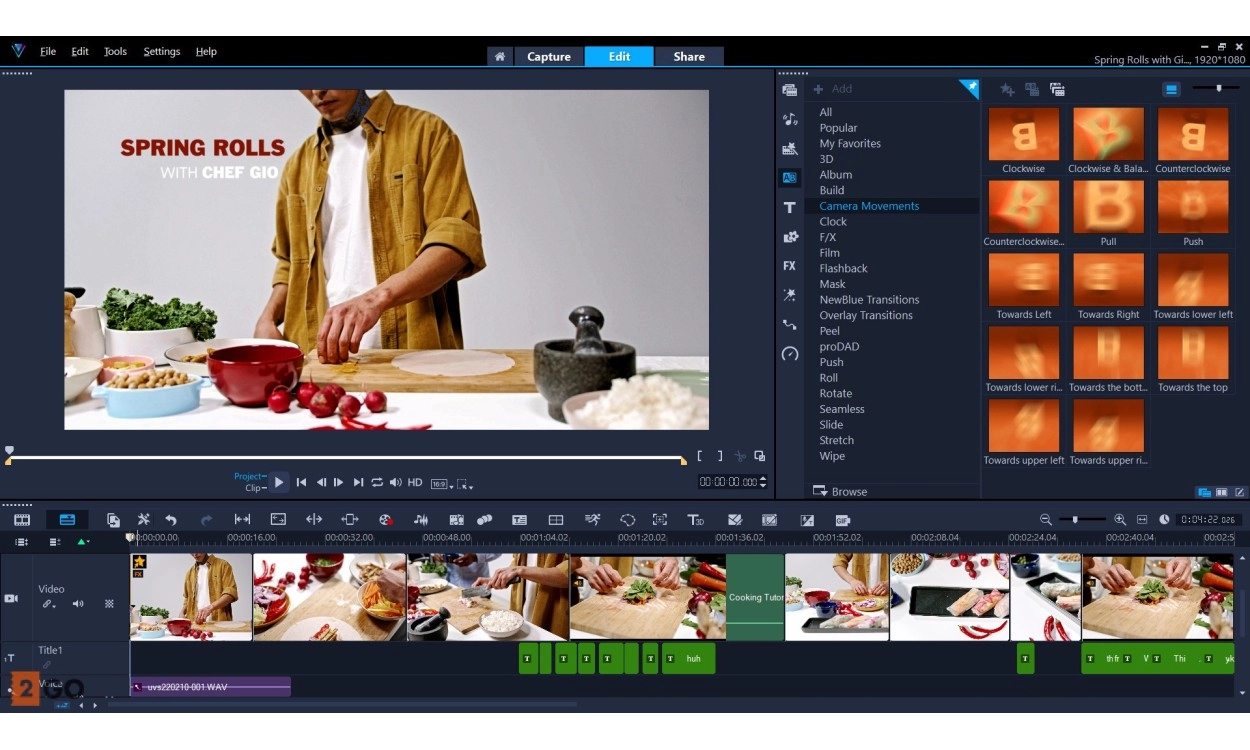The image size is (1250, 750).
Task: Toggle HD preview mode
Action: (415, 482)
